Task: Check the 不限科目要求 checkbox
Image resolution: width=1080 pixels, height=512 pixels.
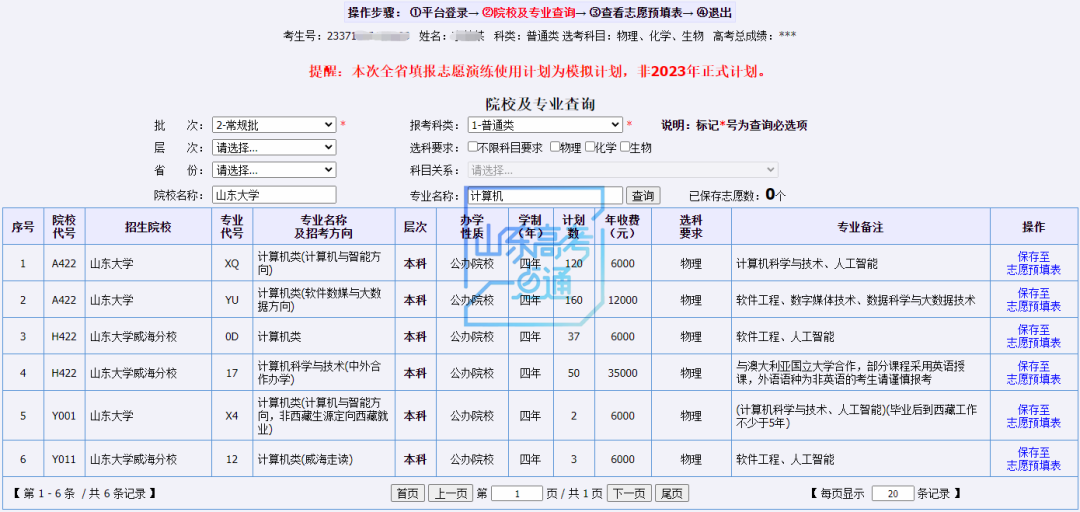Action: (x=473, y=148)
